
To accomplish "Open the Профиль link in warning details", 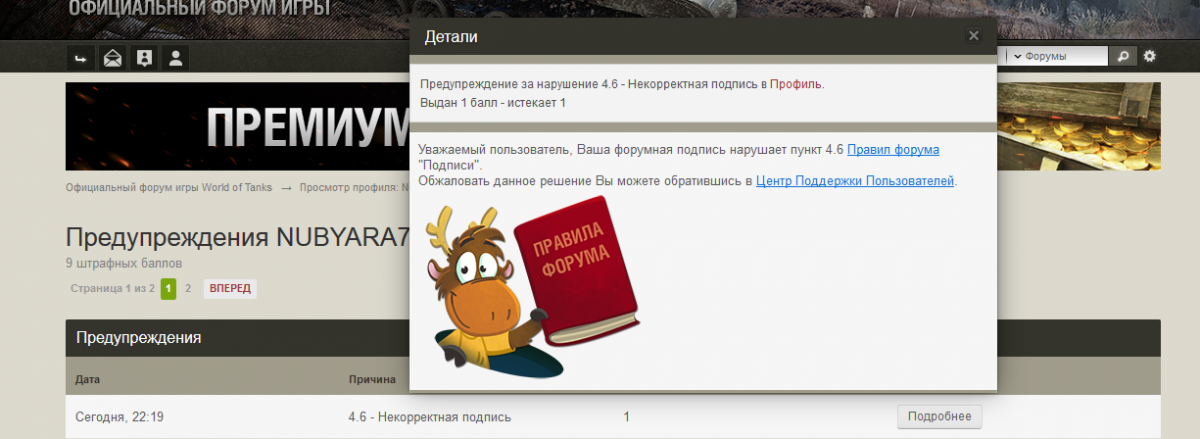I will coord(795,84).
